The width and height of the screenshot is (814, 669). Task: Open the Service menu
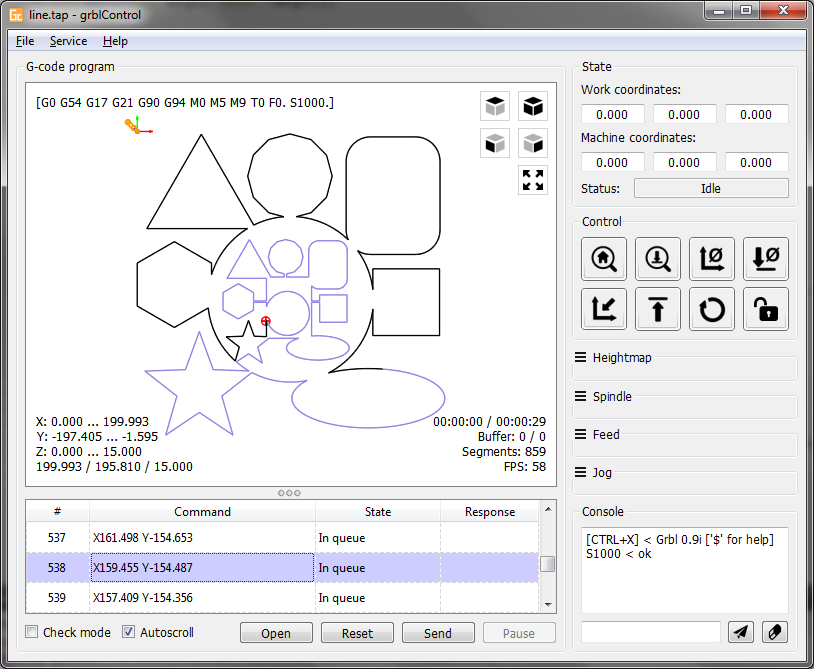tap(68, 41)
